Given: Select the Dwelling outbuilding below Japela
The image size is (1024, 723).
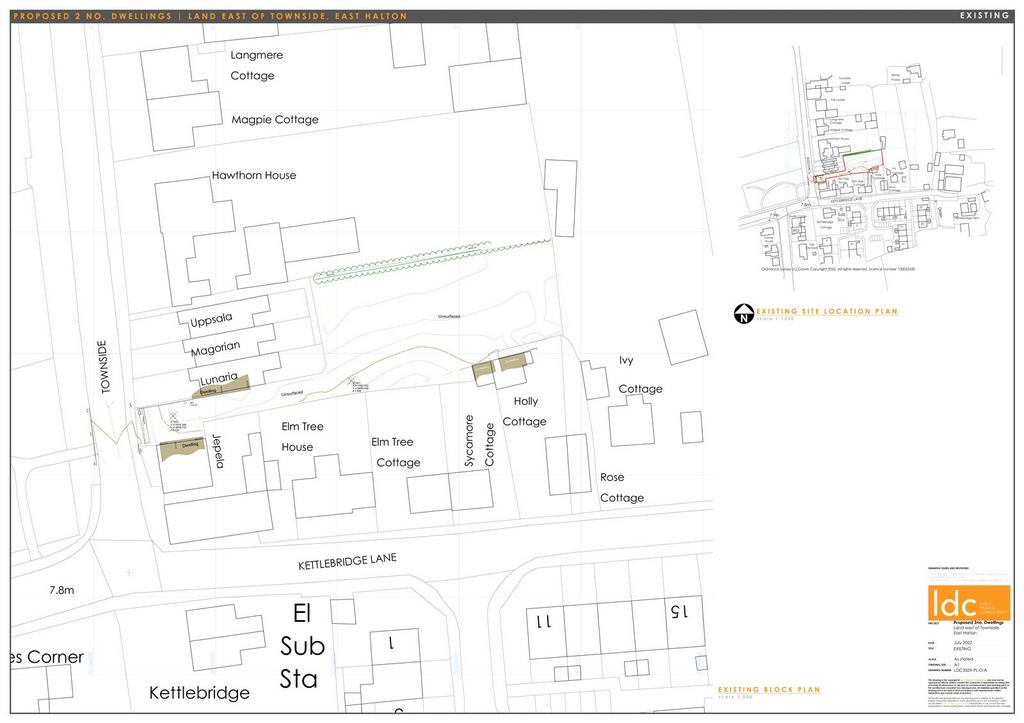Looking at the screenshot, I should [183, 448].
